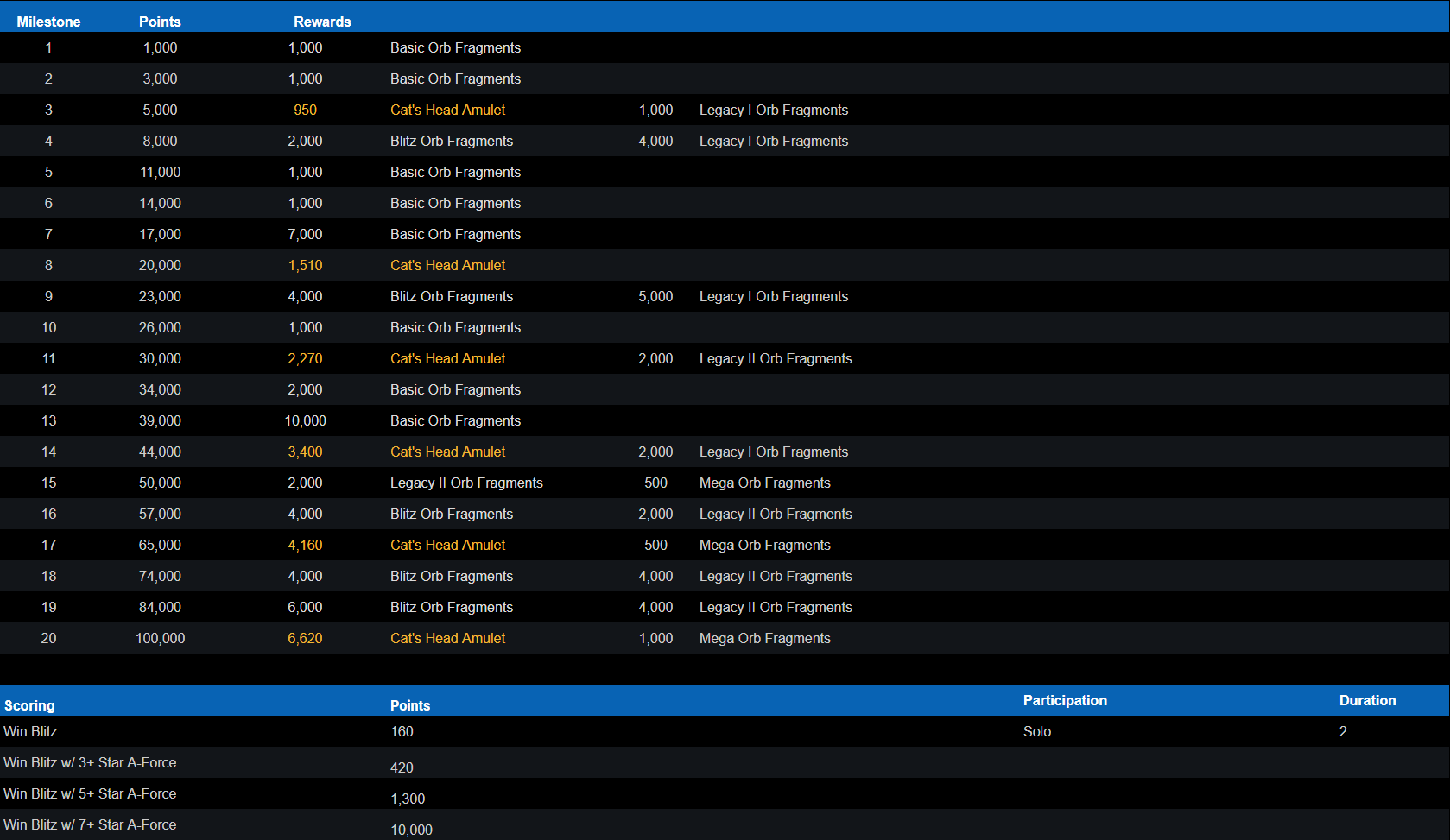Image resolution: width=1450 pixels, height=840 pixels.
Task: Click Blitz Orb Fragments in milestone 4 row
Action: [451, 141]
